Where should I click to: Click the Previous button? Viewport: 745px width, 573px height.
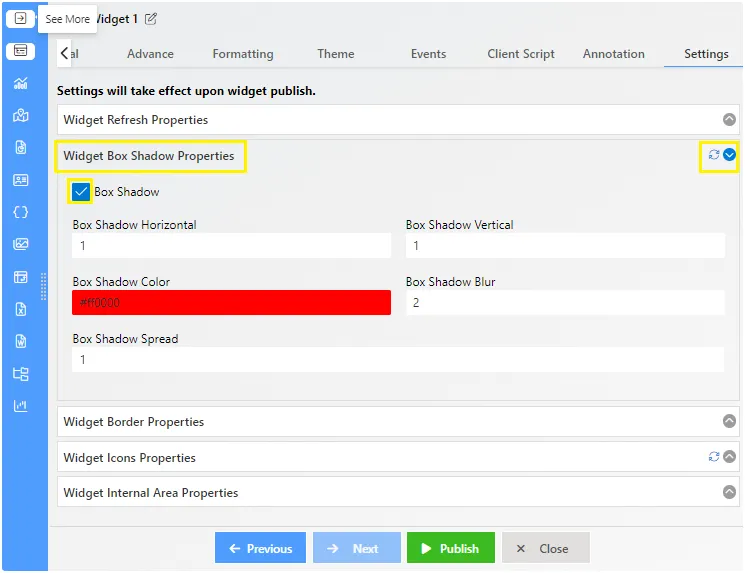pyautogui.click(x=260, y=548)
